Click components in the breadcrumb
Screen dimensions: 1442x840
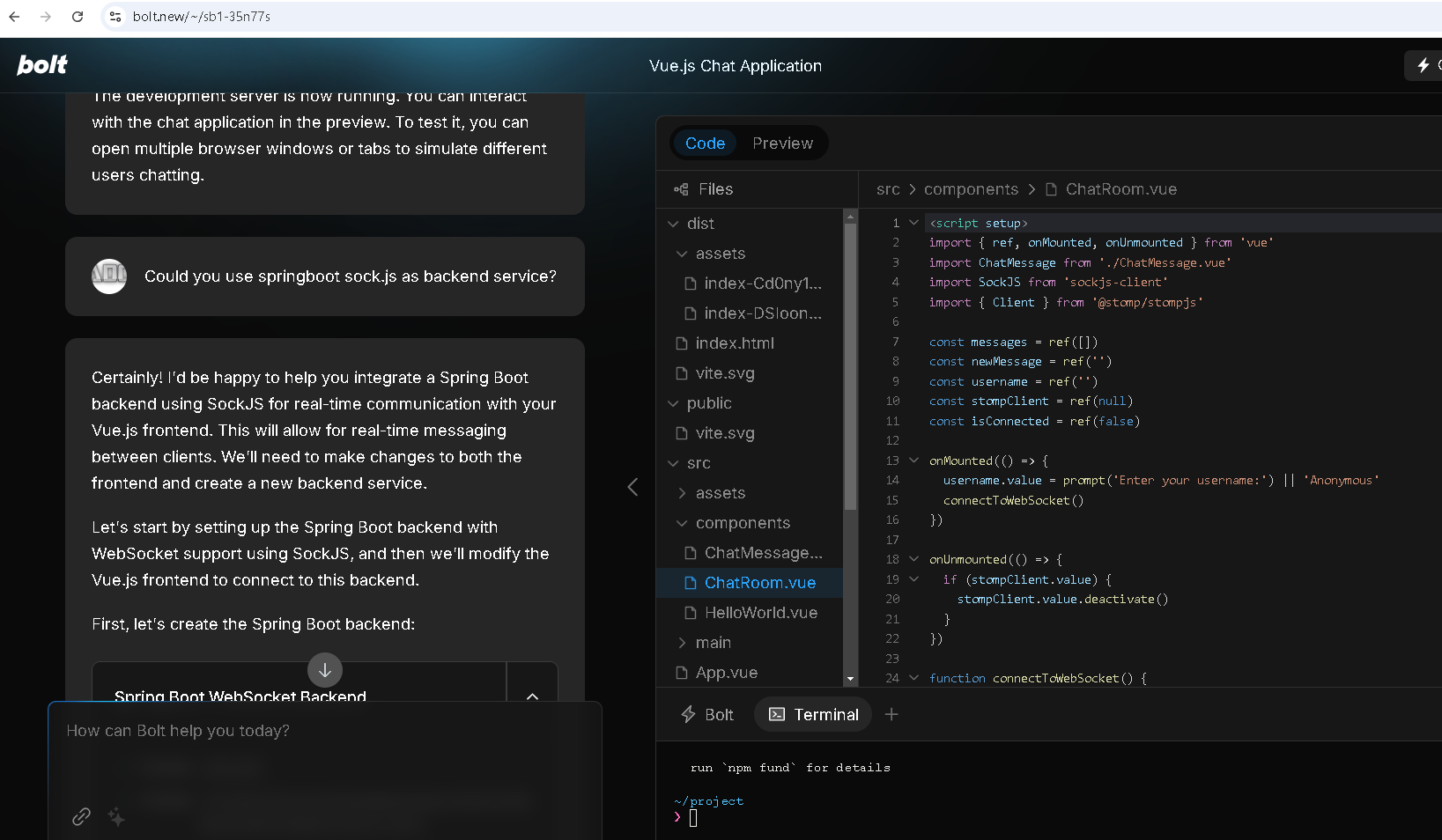point(971,189)
